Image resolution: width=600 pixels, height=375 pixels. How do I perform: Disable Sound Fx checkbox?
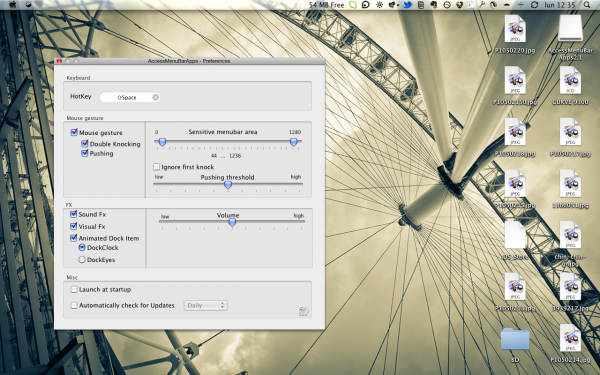coord(73,214)
